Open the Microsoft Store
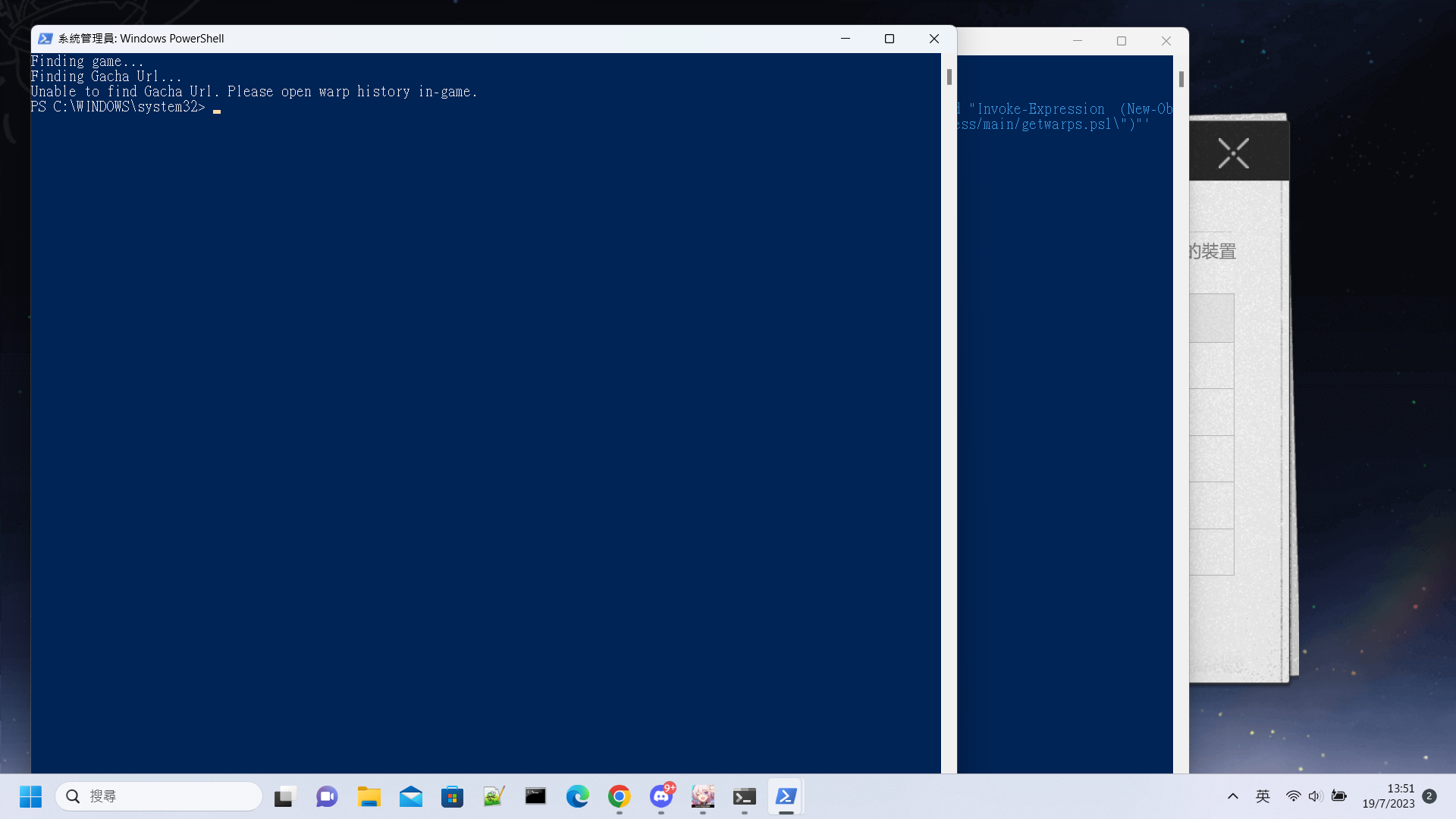Viewport: 1456px width, 819px height. click(x=453, y=796)
